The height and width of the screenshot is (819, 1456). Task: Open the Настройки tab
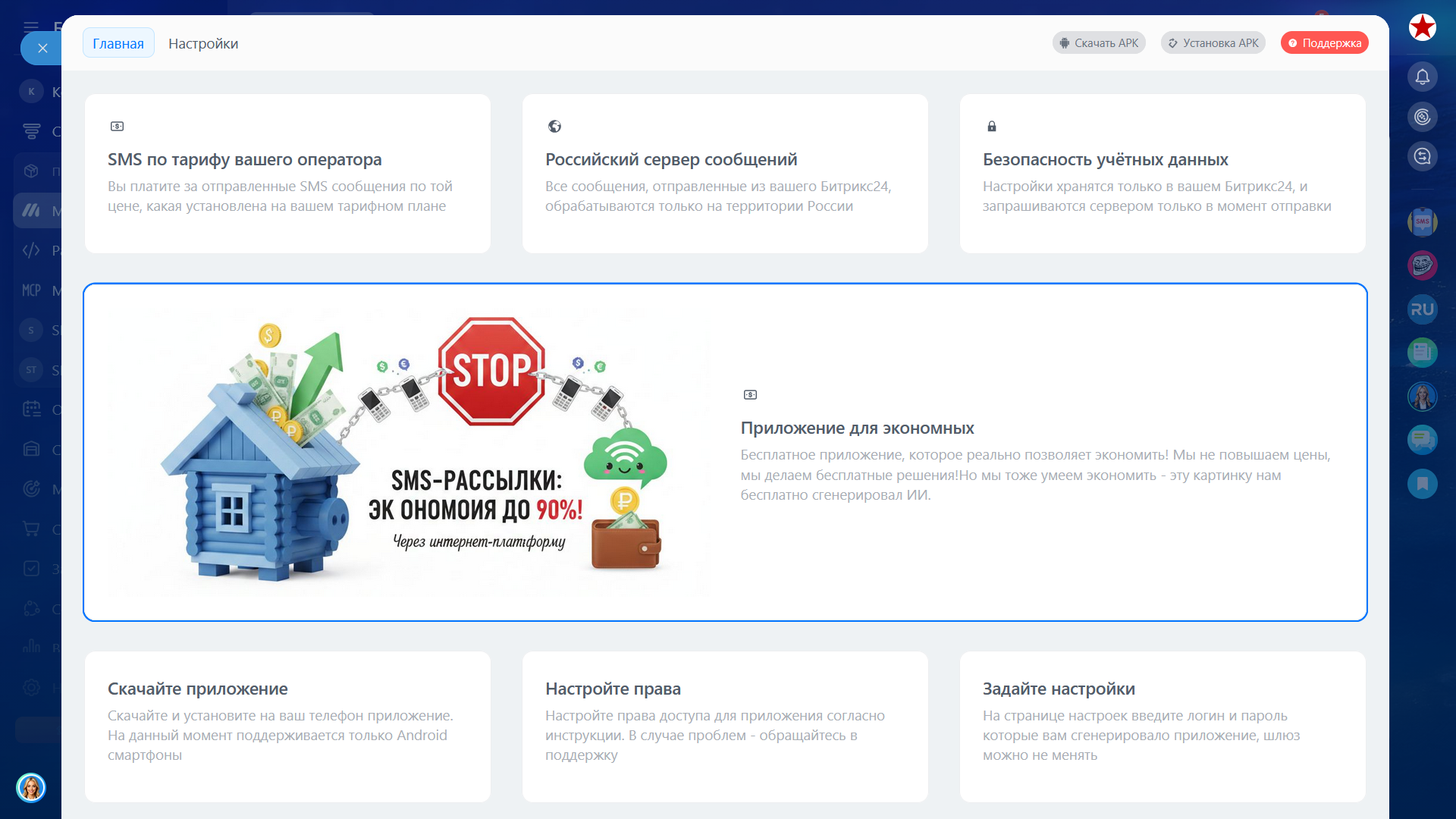203,43
